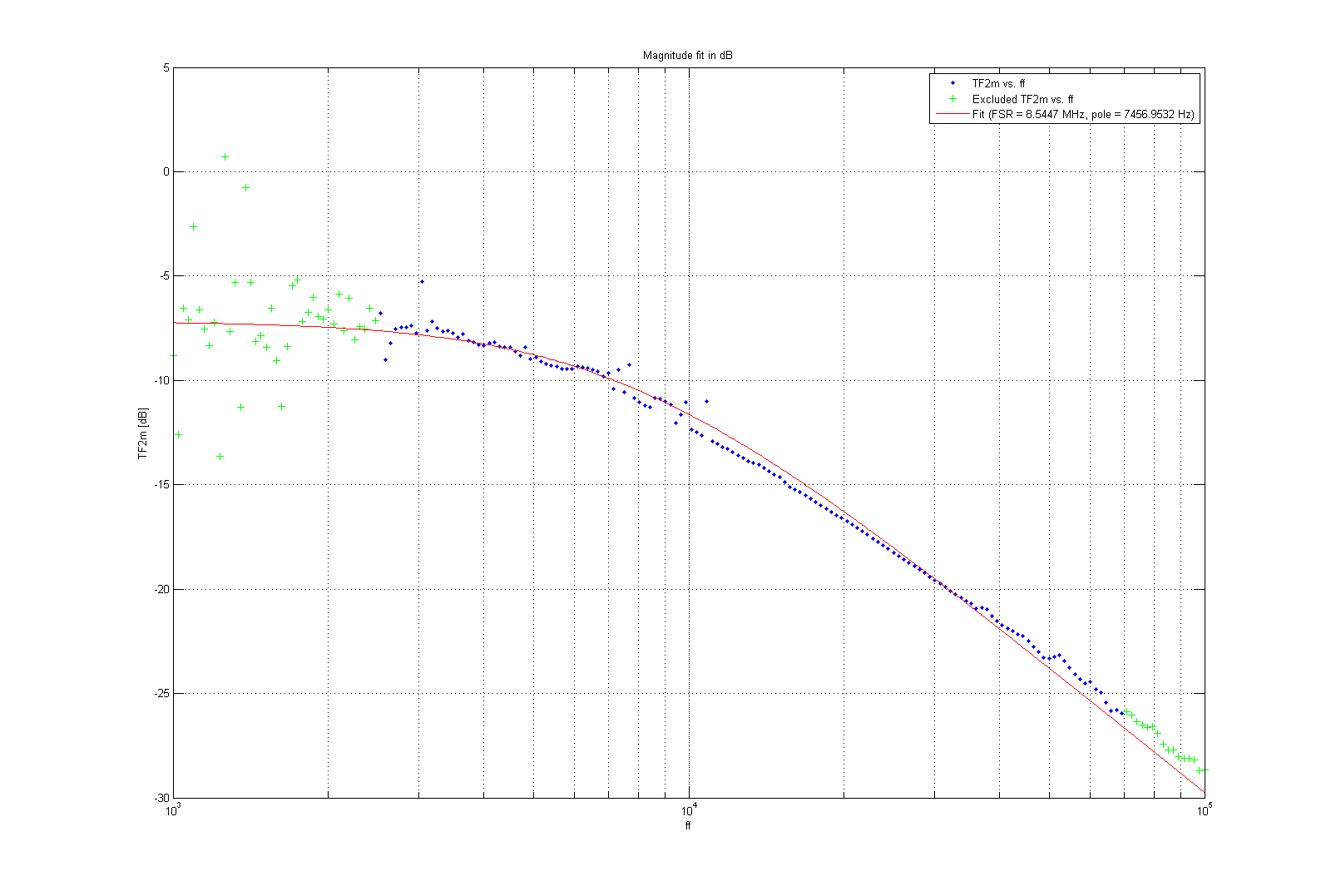Screen dimensions: 1331x896
Task: Click y-axis tick label -25
Action: [x=161, y=693]
